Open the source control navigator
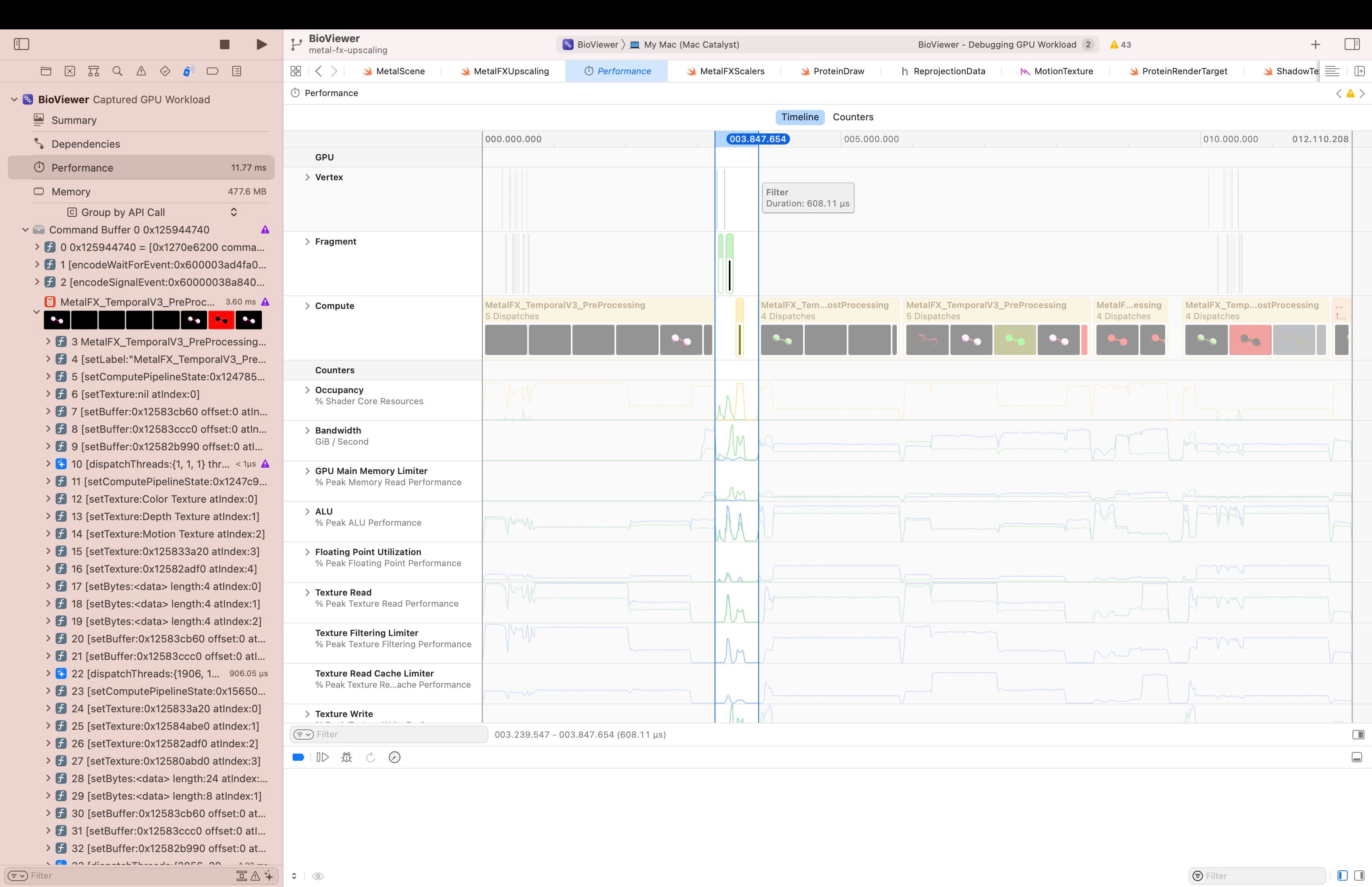This screenshot has height=887, width=1372. pos(69,71)
